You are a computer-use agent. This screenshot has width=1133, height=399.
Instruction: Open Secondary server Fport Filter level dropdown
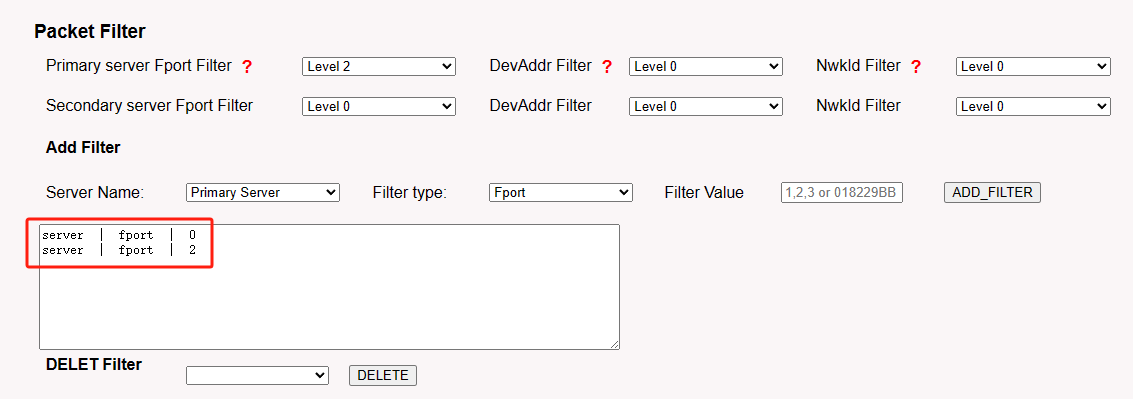(379, 106)
